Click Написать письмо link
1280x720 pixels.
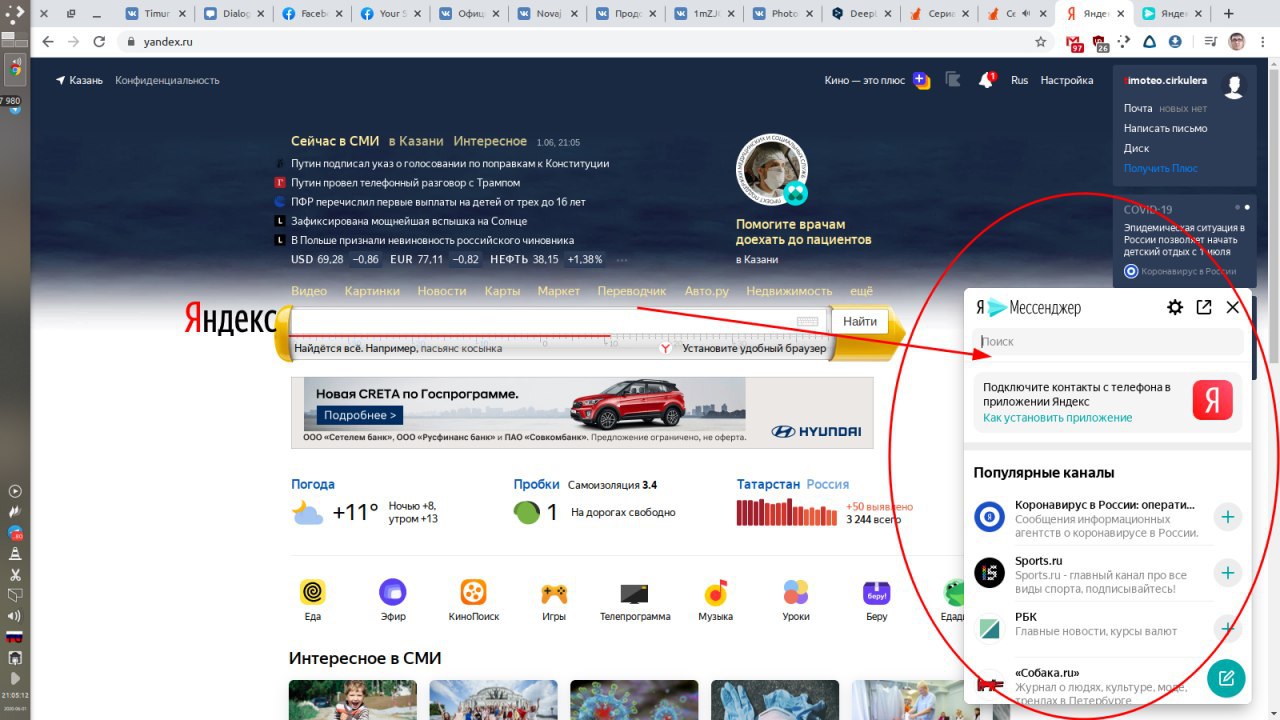coord(1165,128)
